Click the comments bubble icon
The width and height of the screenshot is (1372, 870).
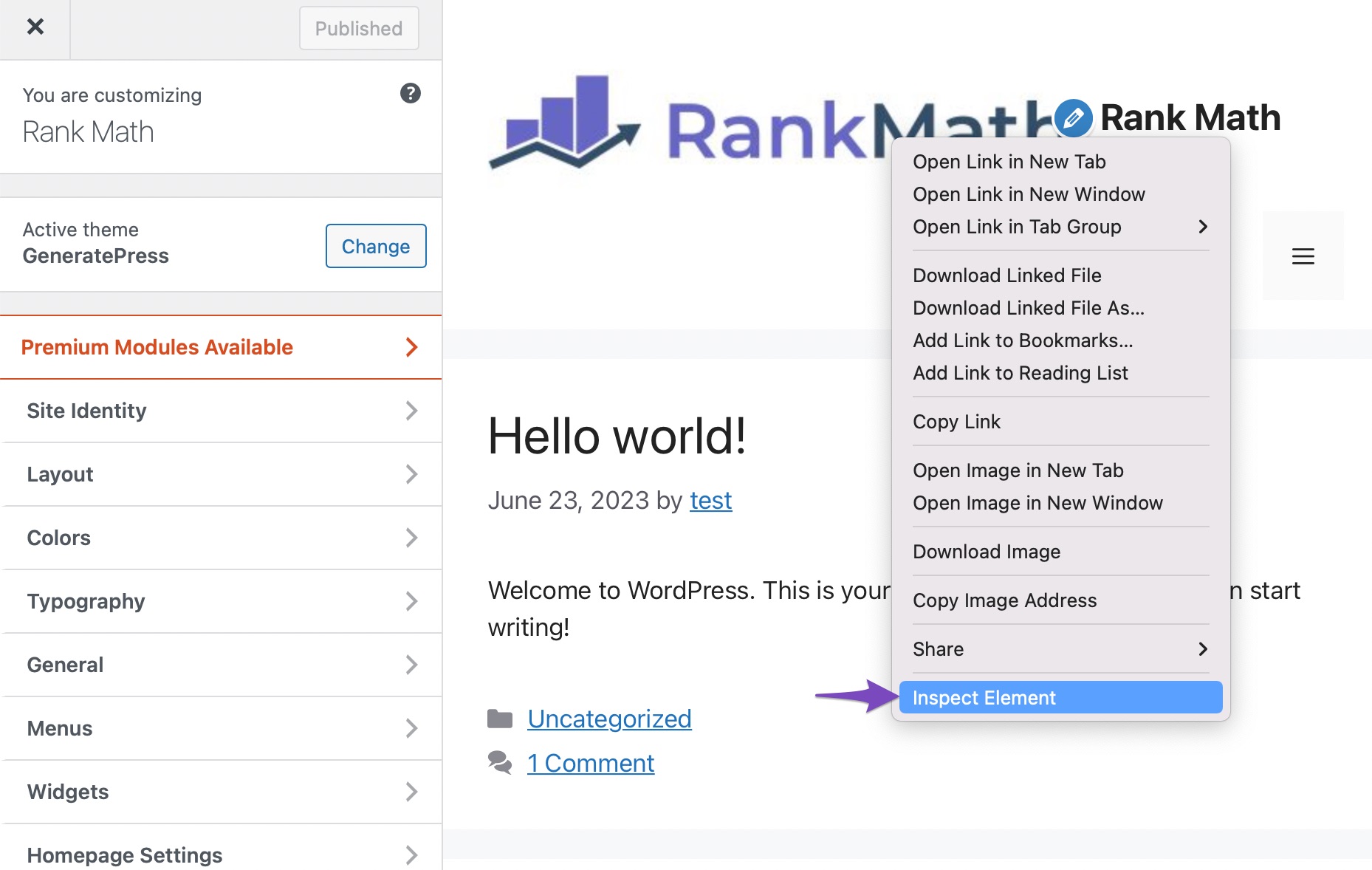click(x=500, y=762)
